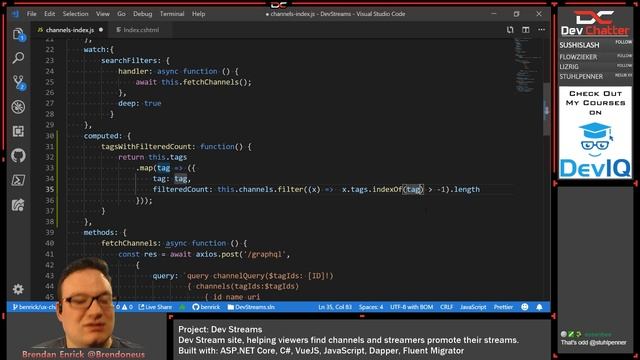This screenshot has width=640, height=360.
Task: Open the View menu
Action: point(102,13)
